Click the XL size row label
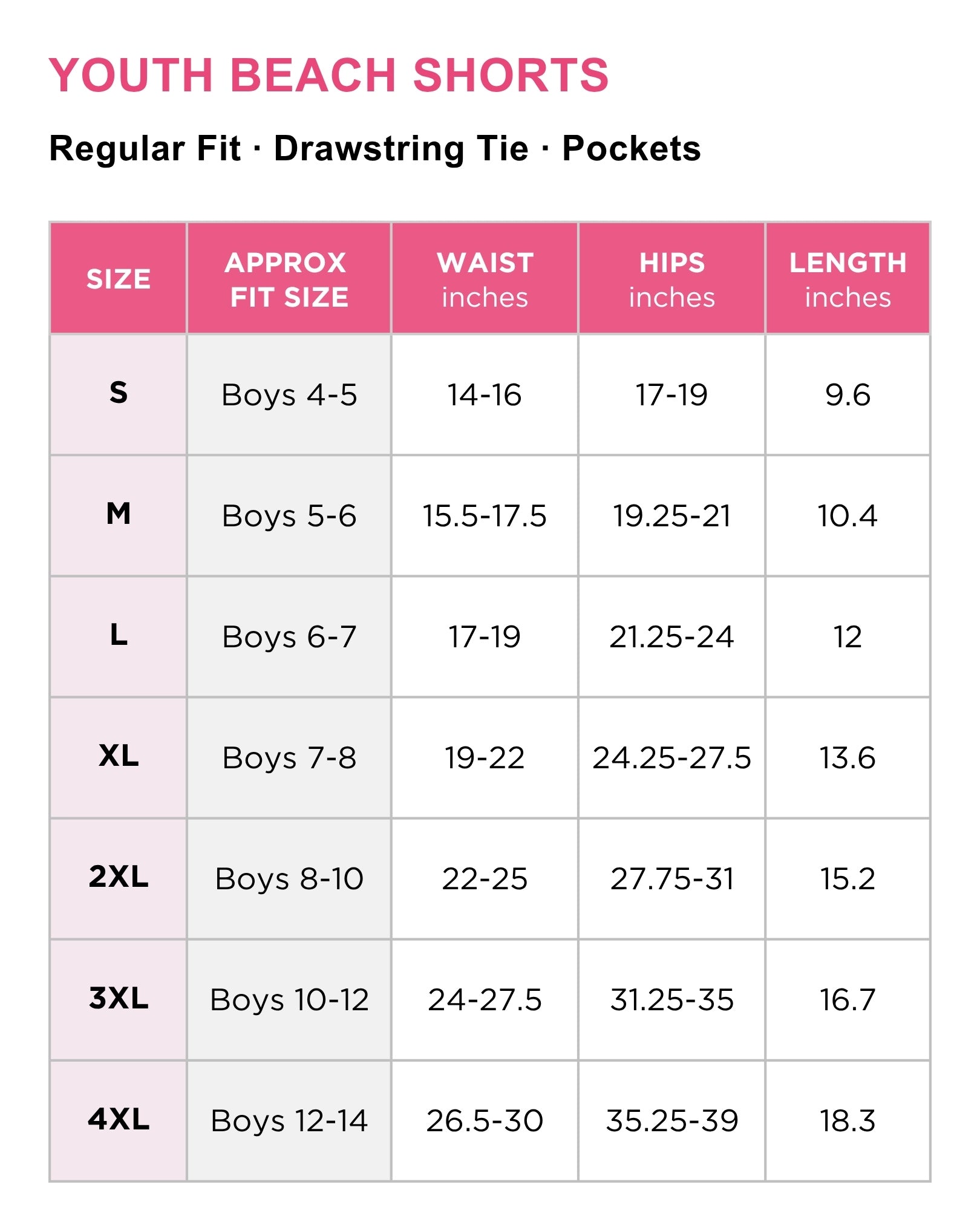This screenshot has width=980, height=1225. (x=119, y=756)
